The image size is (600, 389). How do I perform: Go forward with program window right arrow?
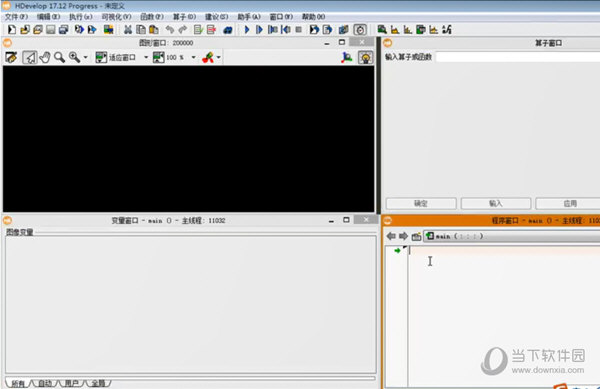(403, 236)
